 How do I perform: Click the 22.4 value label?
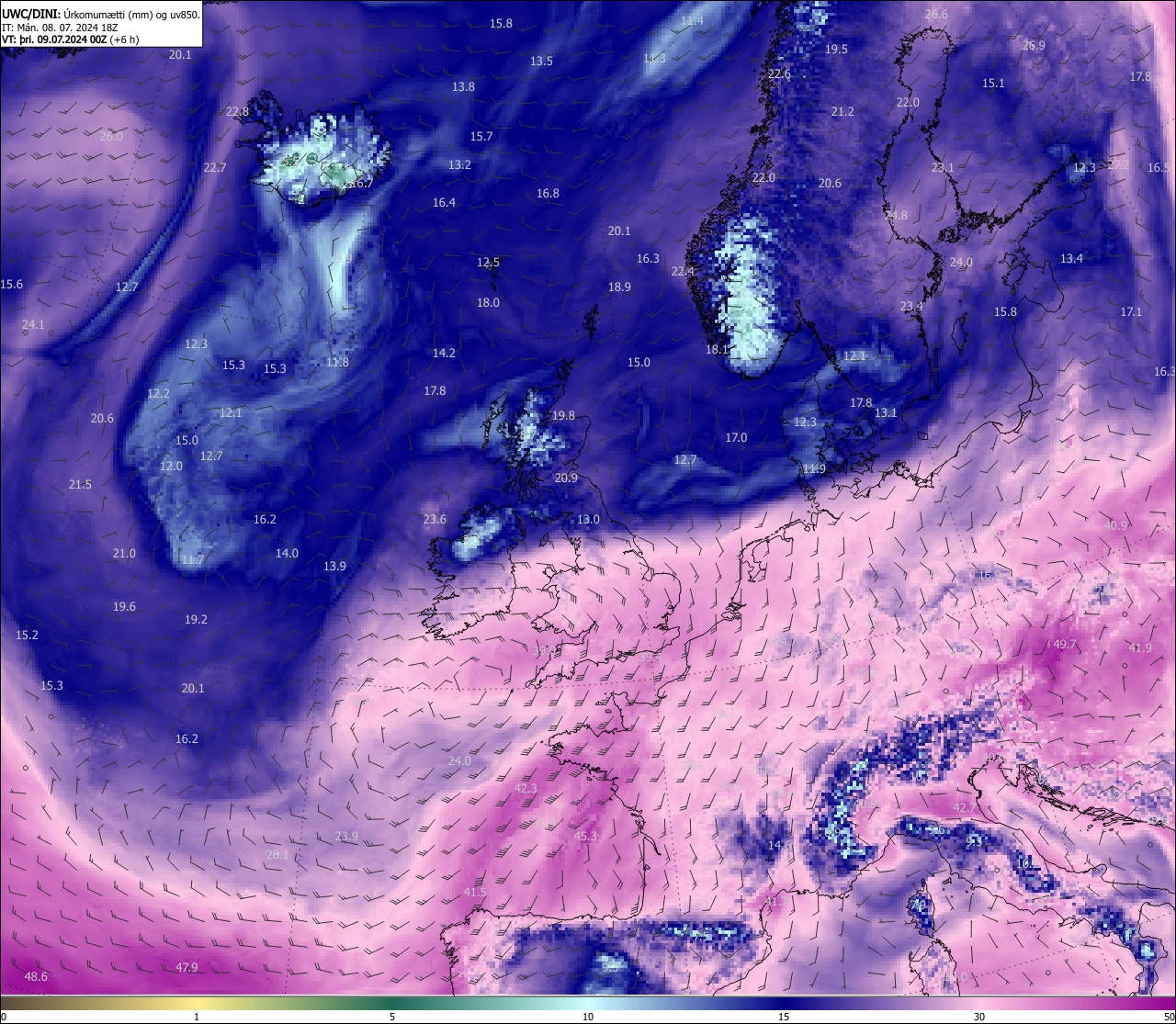683,272
